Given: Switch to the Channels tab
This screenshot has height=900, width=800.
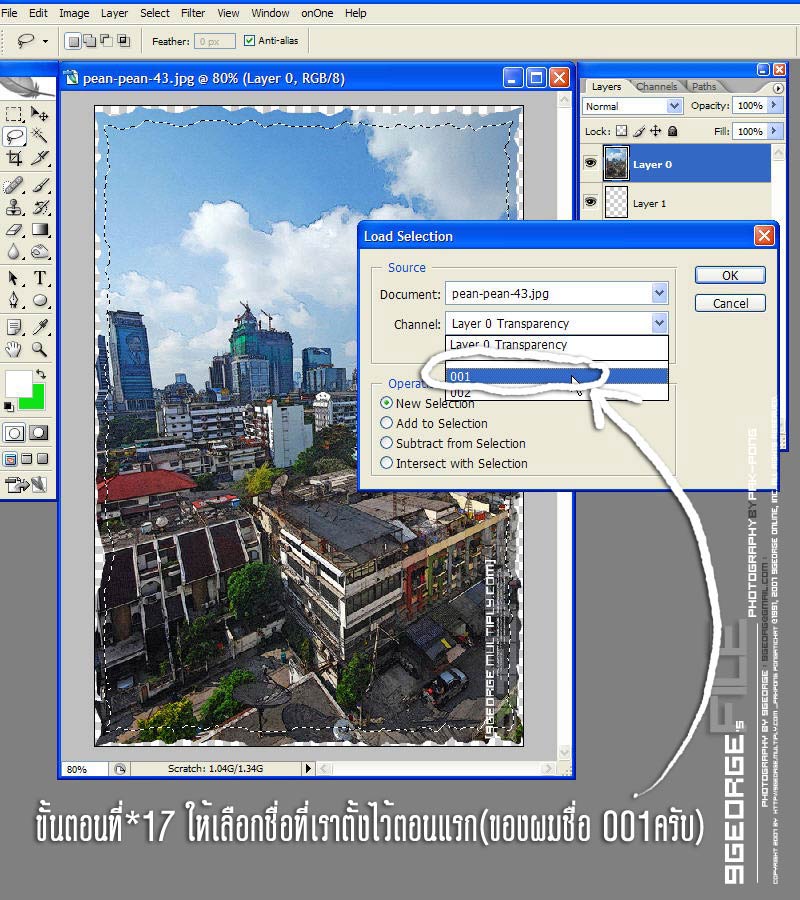Looking at the screenshot, I should point(657,86).
